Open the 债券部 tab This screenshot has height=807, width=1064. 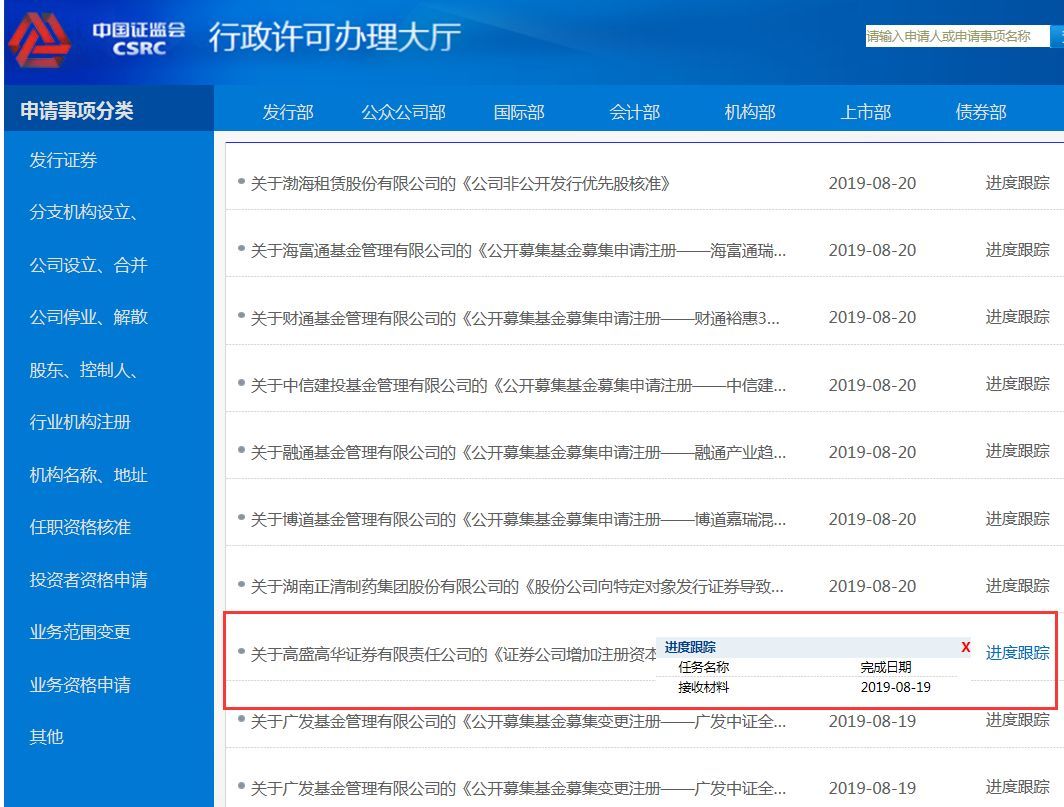click(x=981, y=112)
